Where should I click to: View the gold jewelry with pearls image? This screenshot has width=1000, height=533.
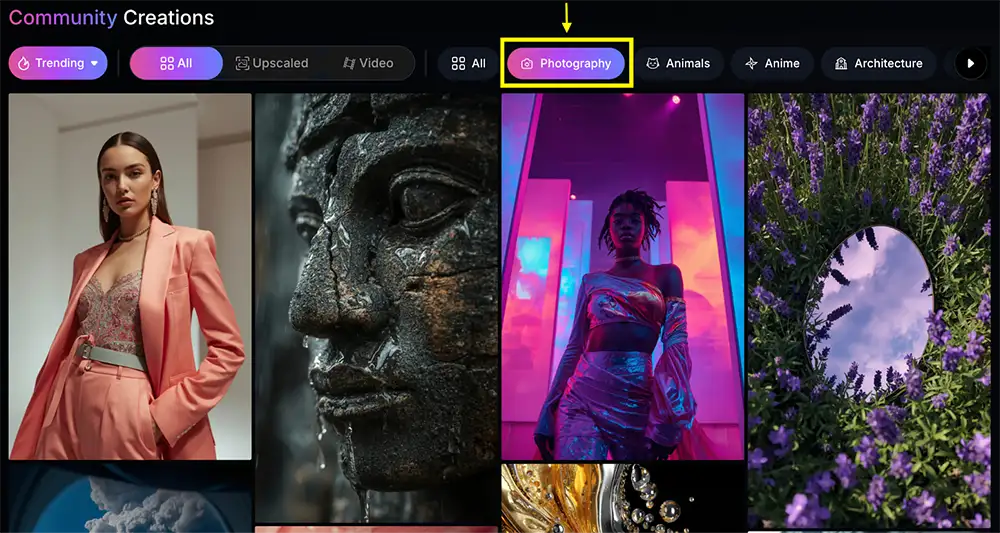click(x=622, y=498)
